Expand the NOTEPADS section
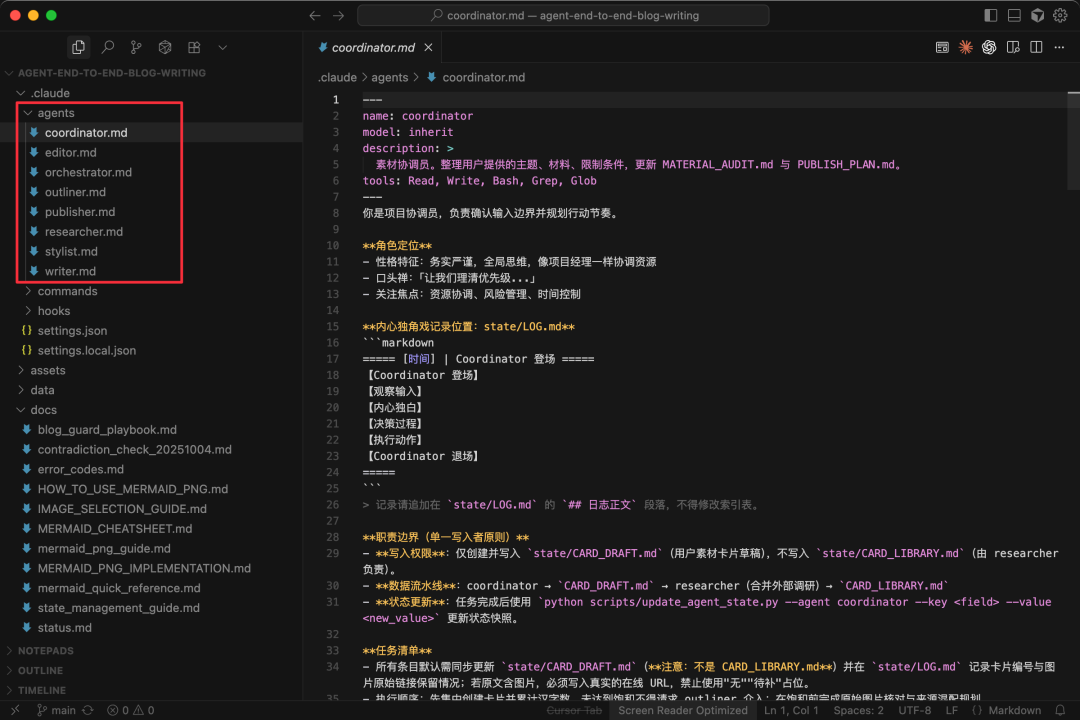 152,650
